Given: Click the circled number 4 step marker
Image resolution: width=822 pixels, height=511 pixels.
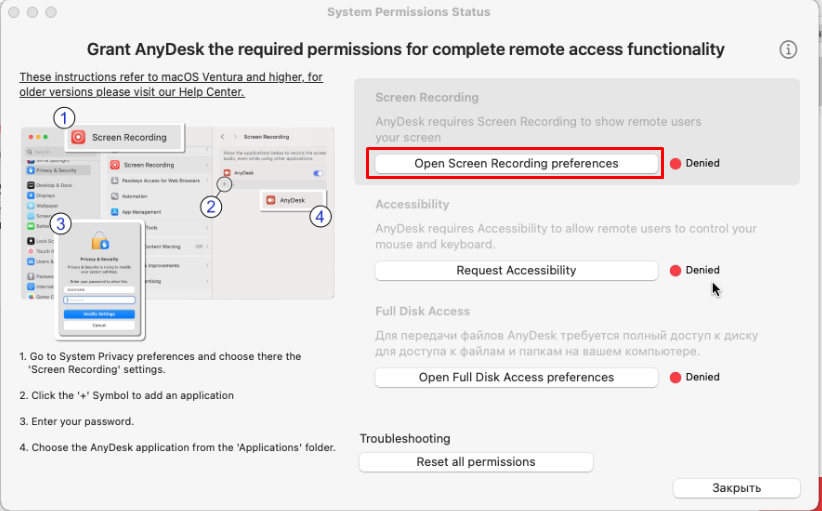Looking at the screenshot, I should pyautogui.click(x=320, y=215).
